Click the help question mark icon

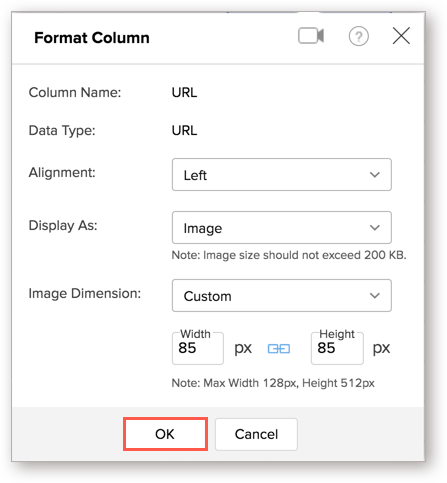coord(359,36)
